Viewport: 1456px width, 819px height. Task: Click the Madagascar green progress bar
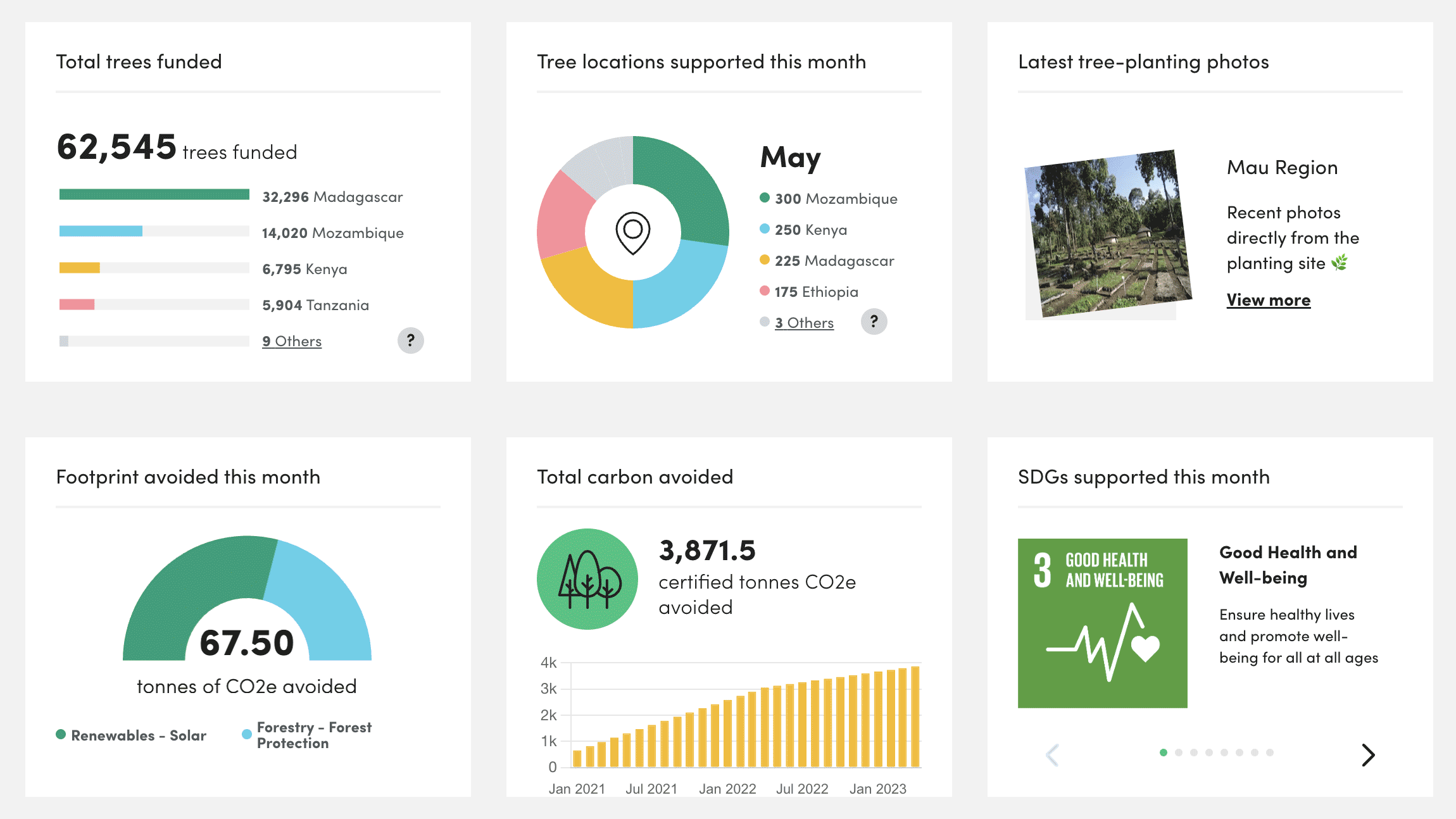point(154,194)
